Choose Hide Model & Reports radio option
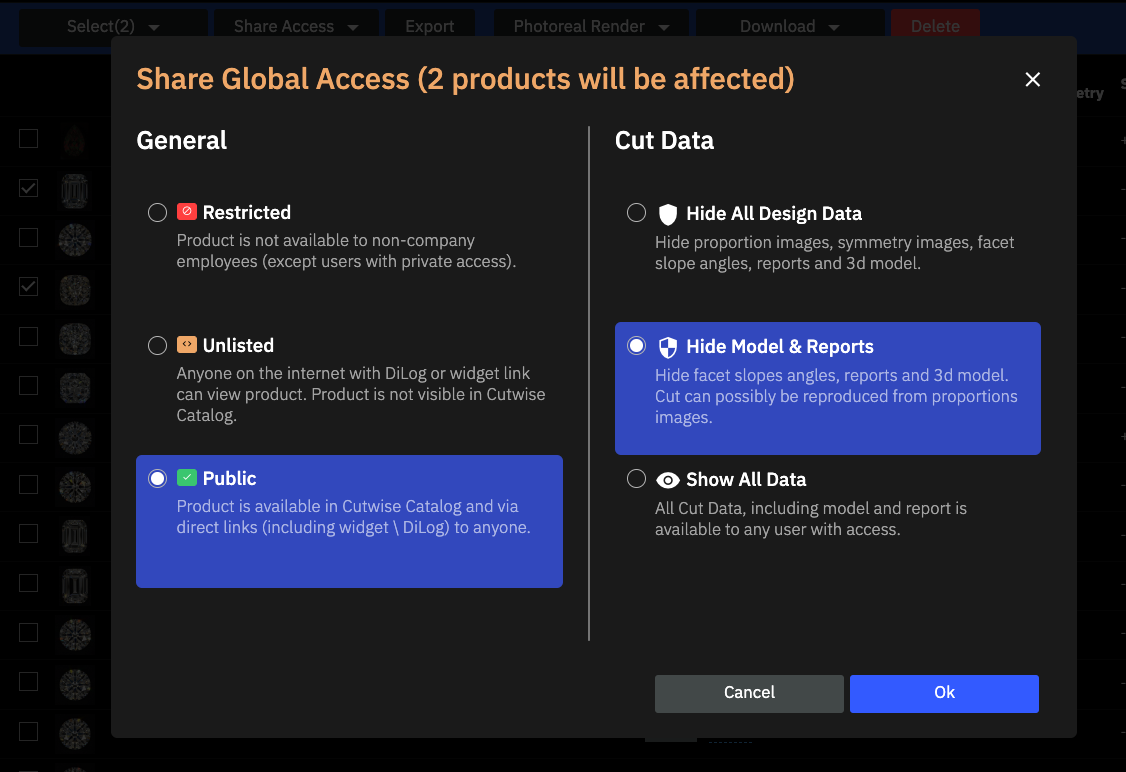This screenshot has width=1126, height=772. (x=636, y=345)
